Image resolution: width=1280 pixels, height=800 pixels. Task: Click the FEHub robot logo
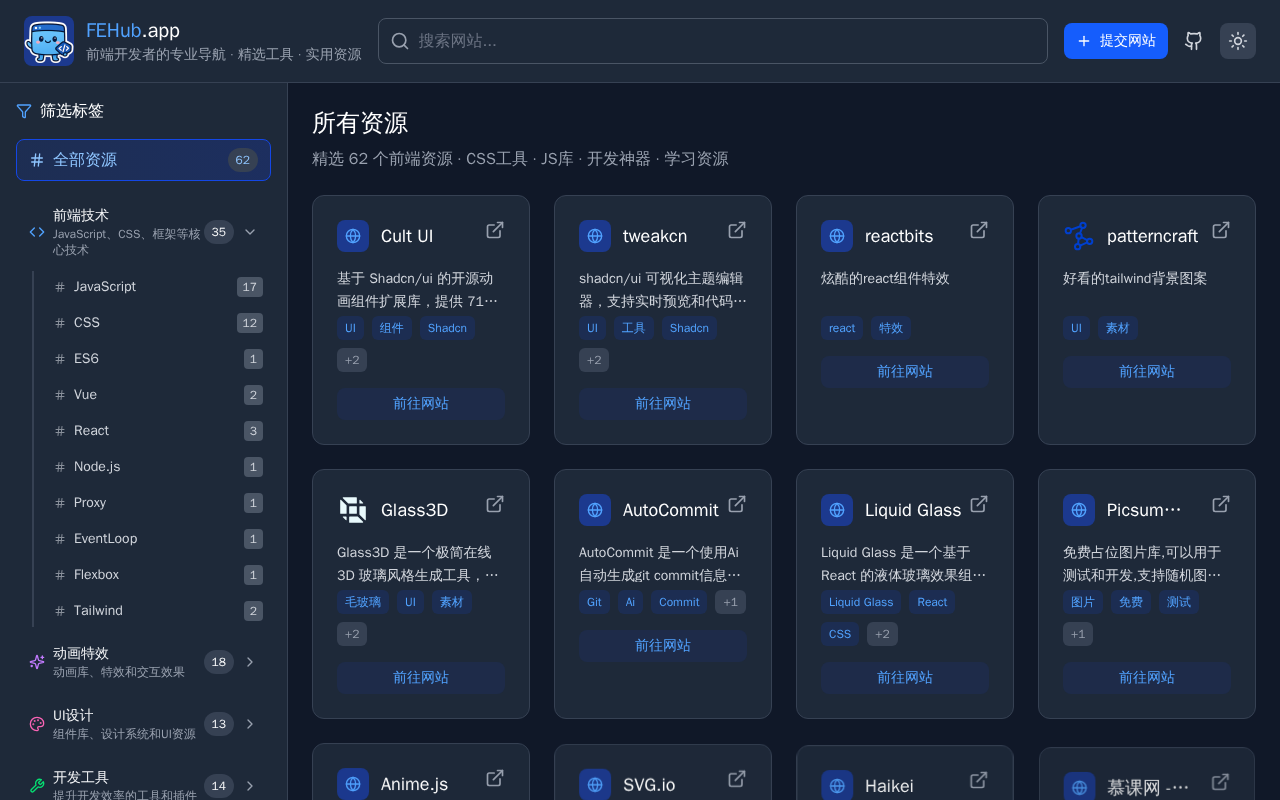tap(49, 41)
